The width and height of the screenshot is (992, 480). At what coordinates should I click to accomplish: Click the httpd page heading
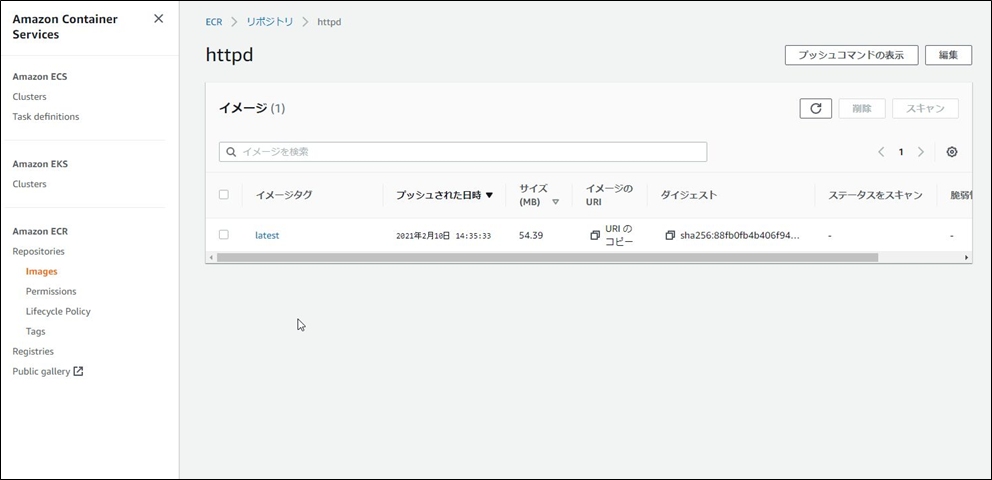(x=230, y=55)
